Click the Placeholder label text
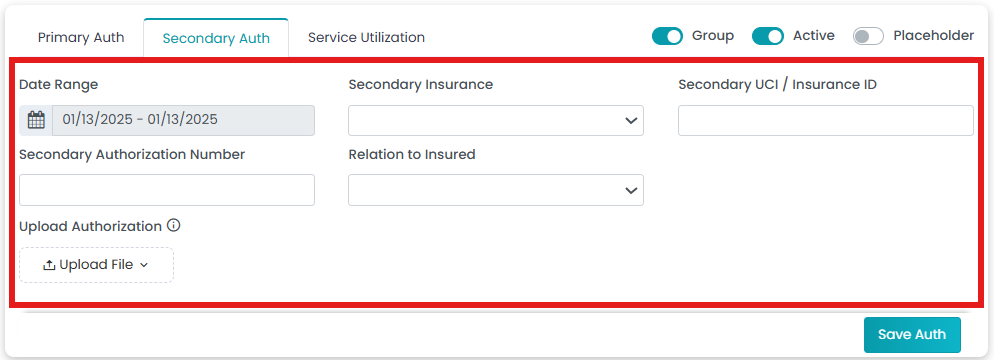Image resolution: width=994 pixels, height=360 pixels. click(934, 35)
